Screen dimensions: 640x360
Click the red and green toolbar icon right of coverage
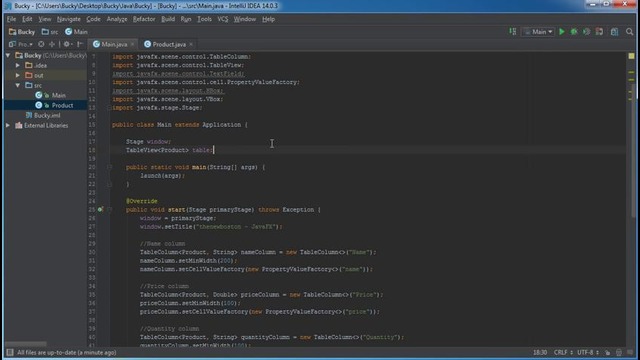(x=599, y=31)
